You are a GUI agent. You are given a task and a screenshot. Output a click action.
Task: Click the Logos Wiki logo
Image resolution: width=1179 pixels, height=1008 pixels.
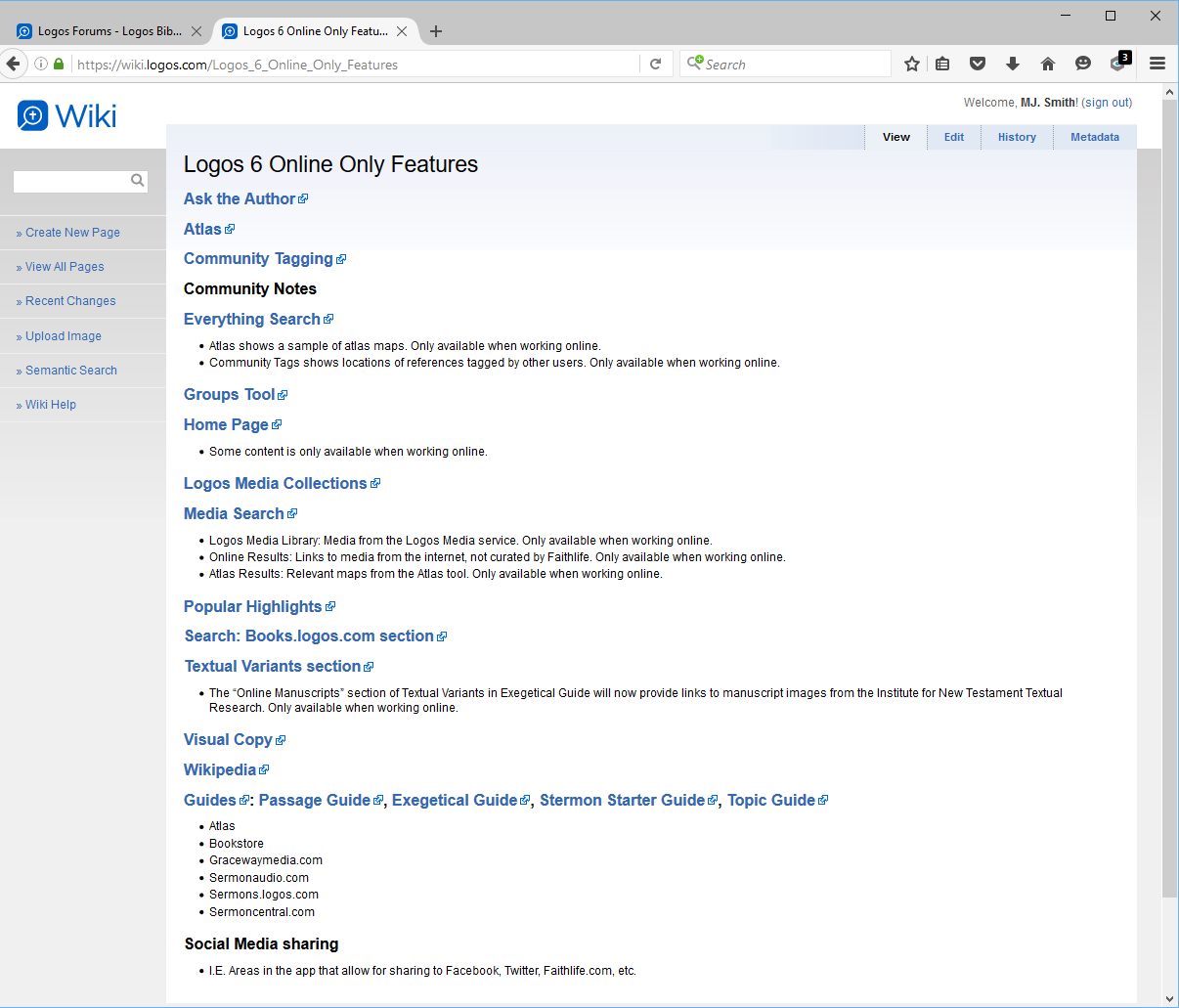point(67,115)
